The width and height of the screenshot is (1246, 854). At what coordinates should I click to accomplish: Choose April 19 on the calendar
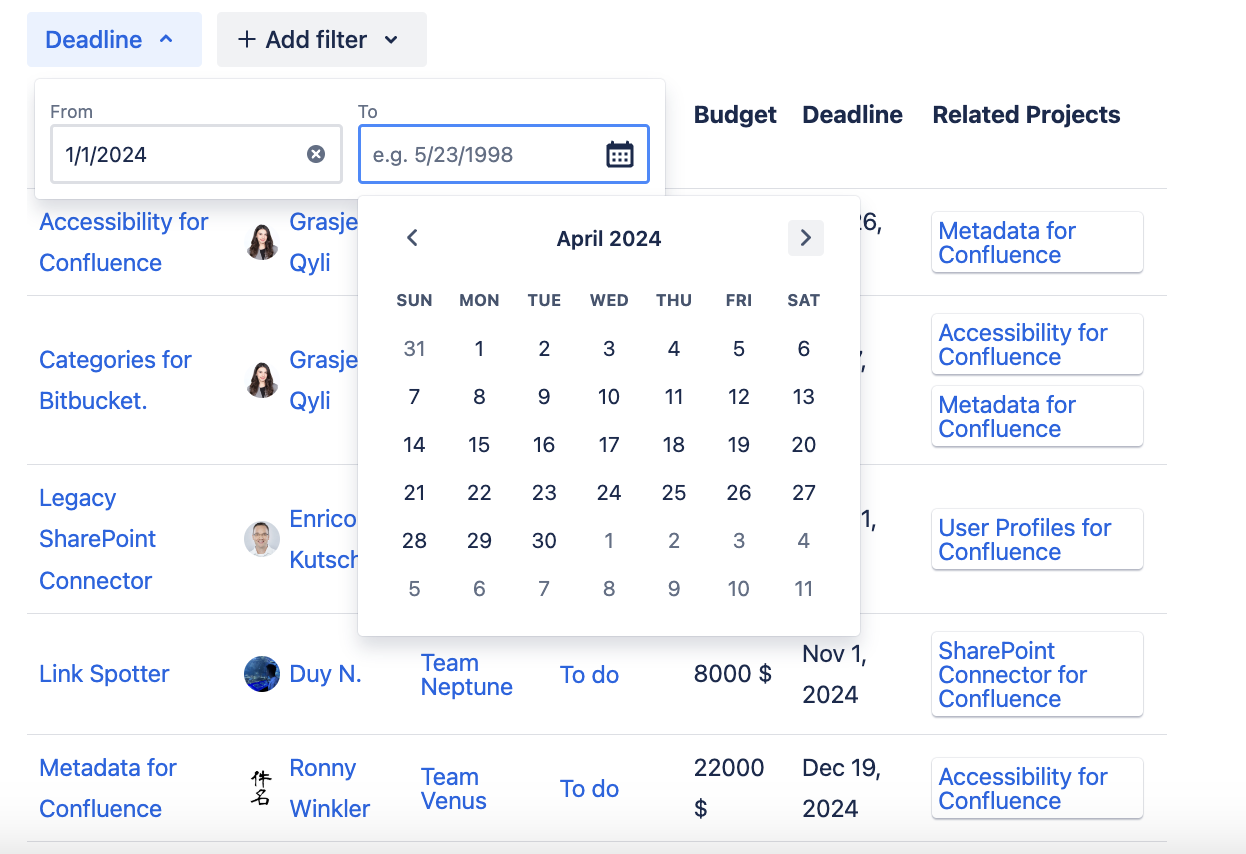[739, 445]
